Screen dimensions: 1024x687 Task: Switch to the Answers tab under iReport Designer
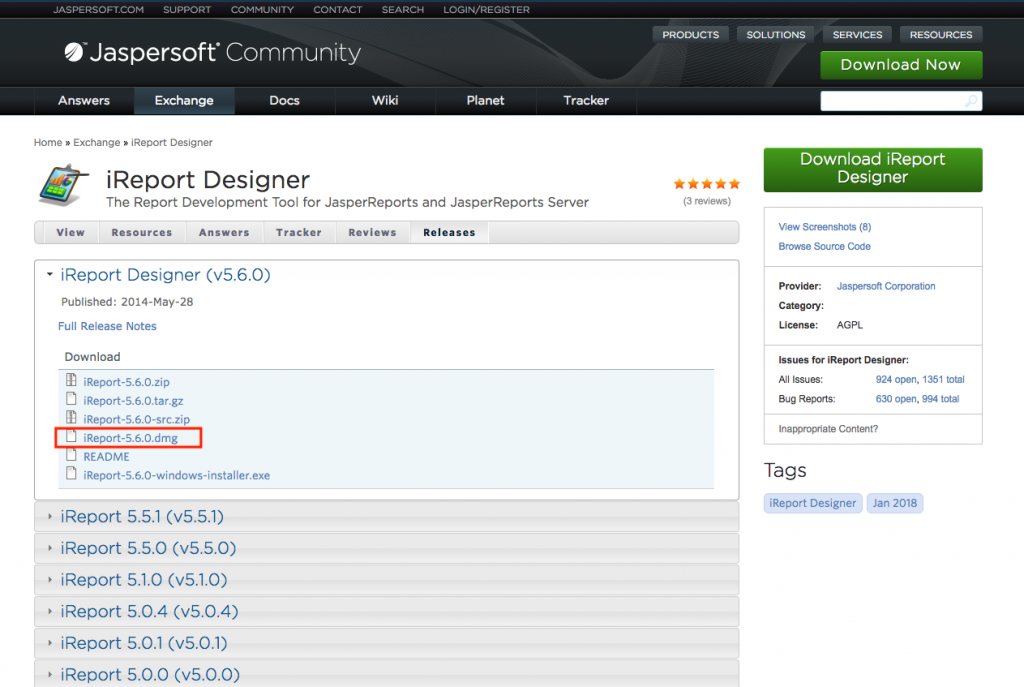click(x=224, y=232)
